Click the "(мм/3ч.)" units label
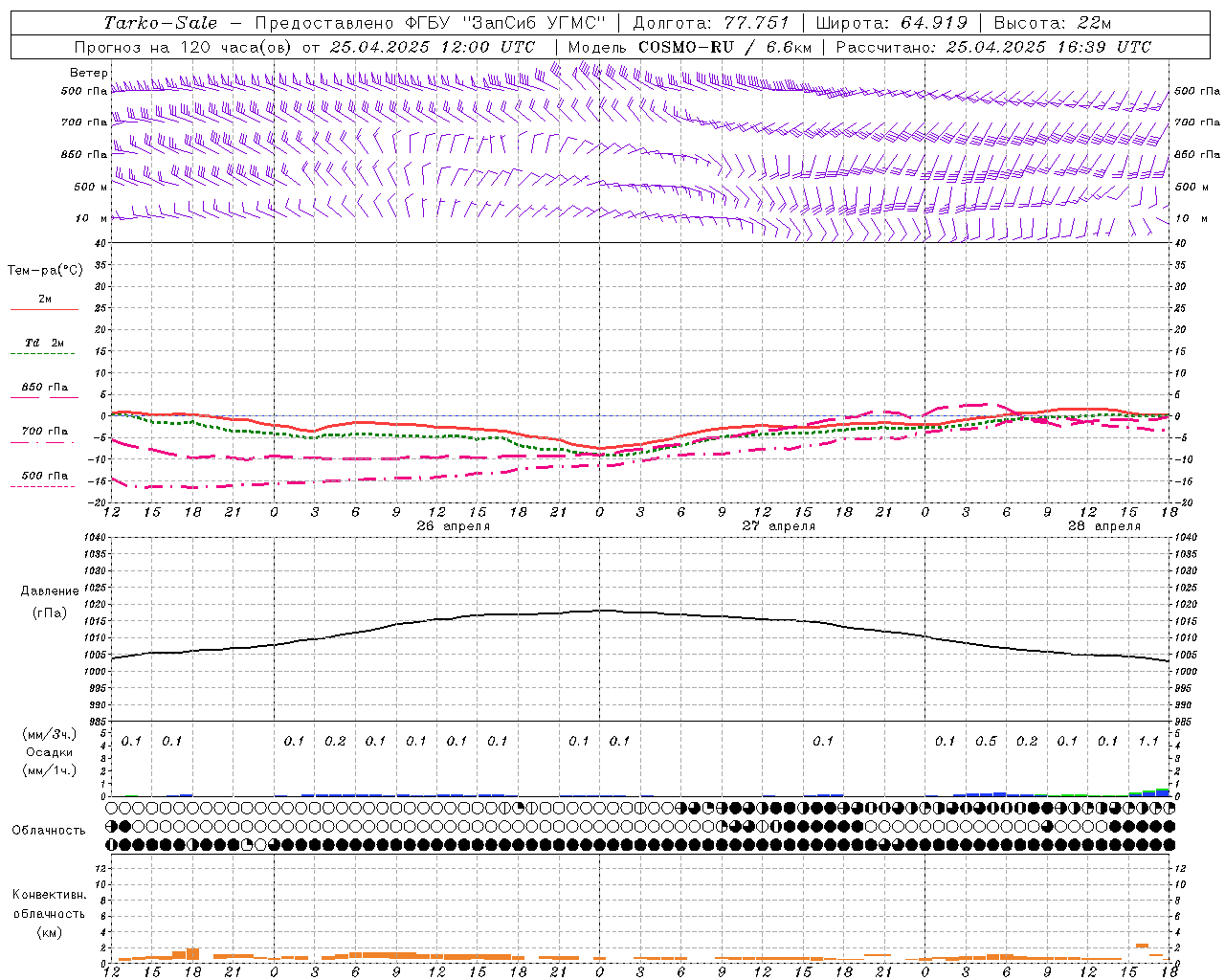The width and height of the screenshot is (1225, 980). (49, 734)
